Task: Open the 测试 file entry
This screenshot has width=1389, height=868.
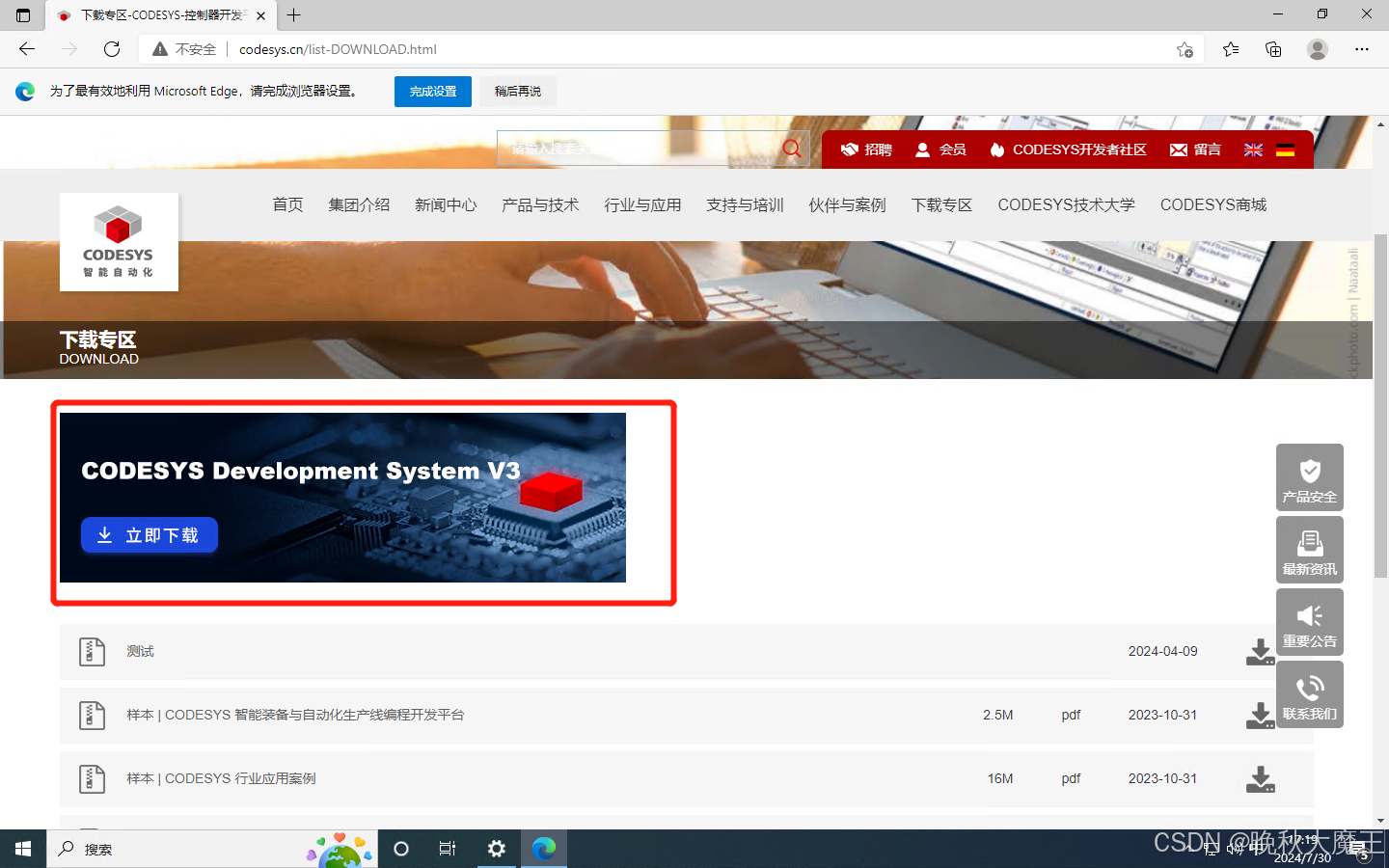Action: tap(140, 652)
